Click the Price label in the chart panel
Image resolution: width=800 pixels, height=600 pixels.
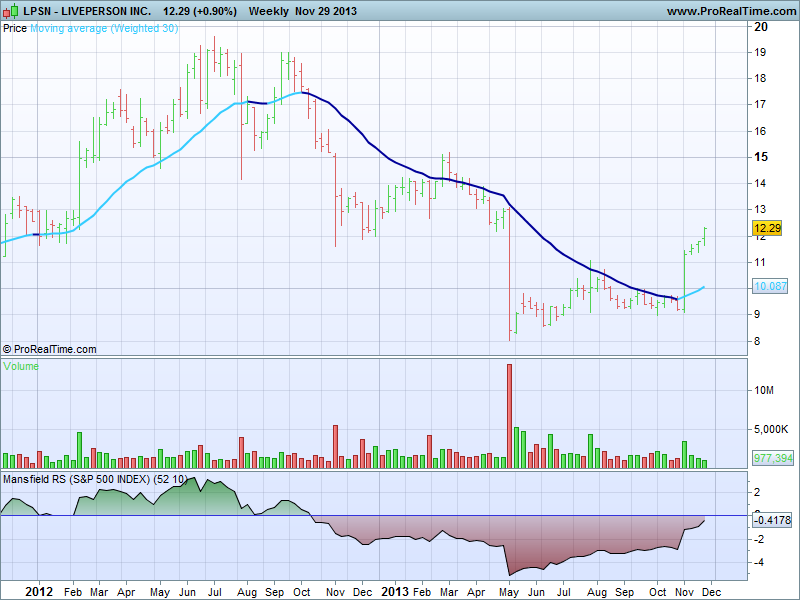click(15, 29)
